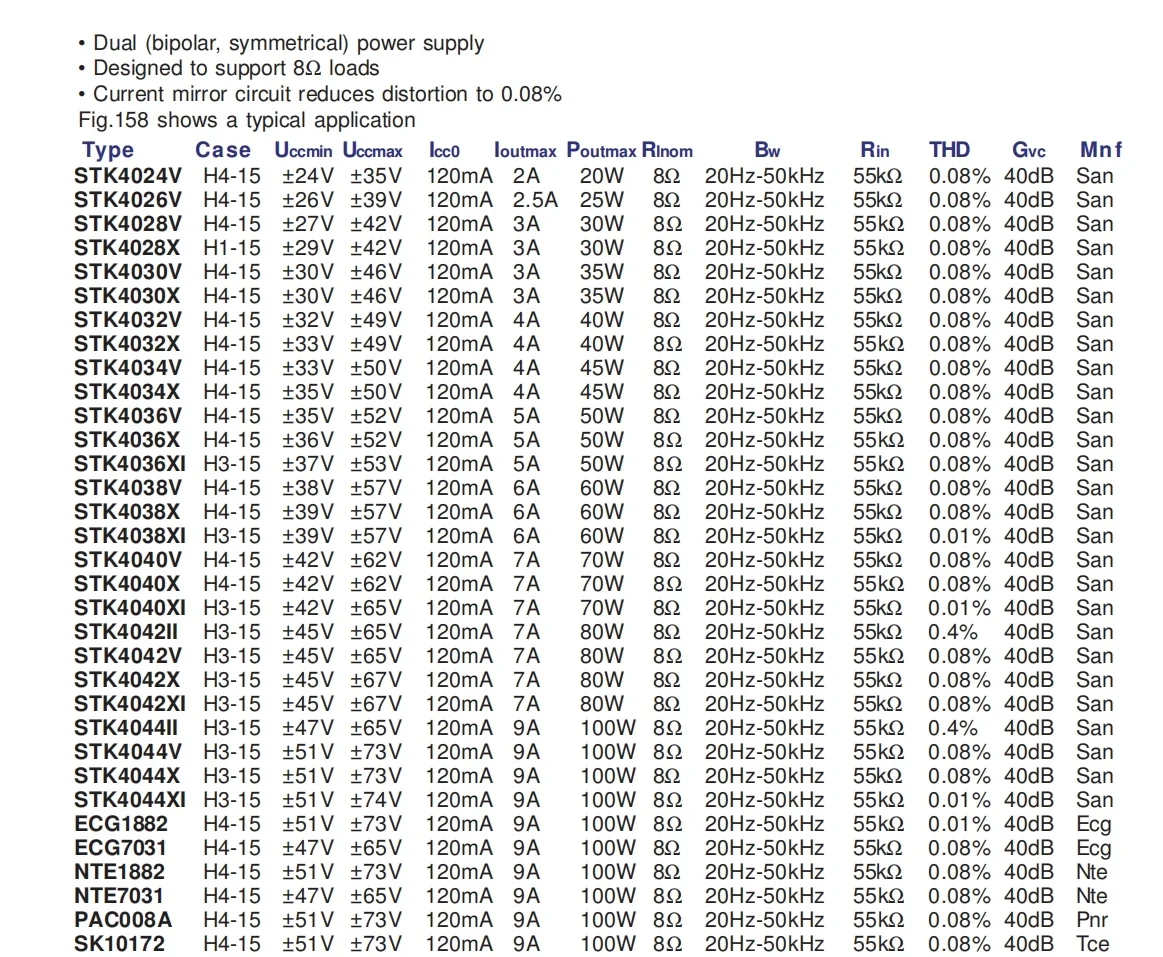Select the STK4042X type entry
This screenshot has width=1163, height=957.
tap(127, 680)
